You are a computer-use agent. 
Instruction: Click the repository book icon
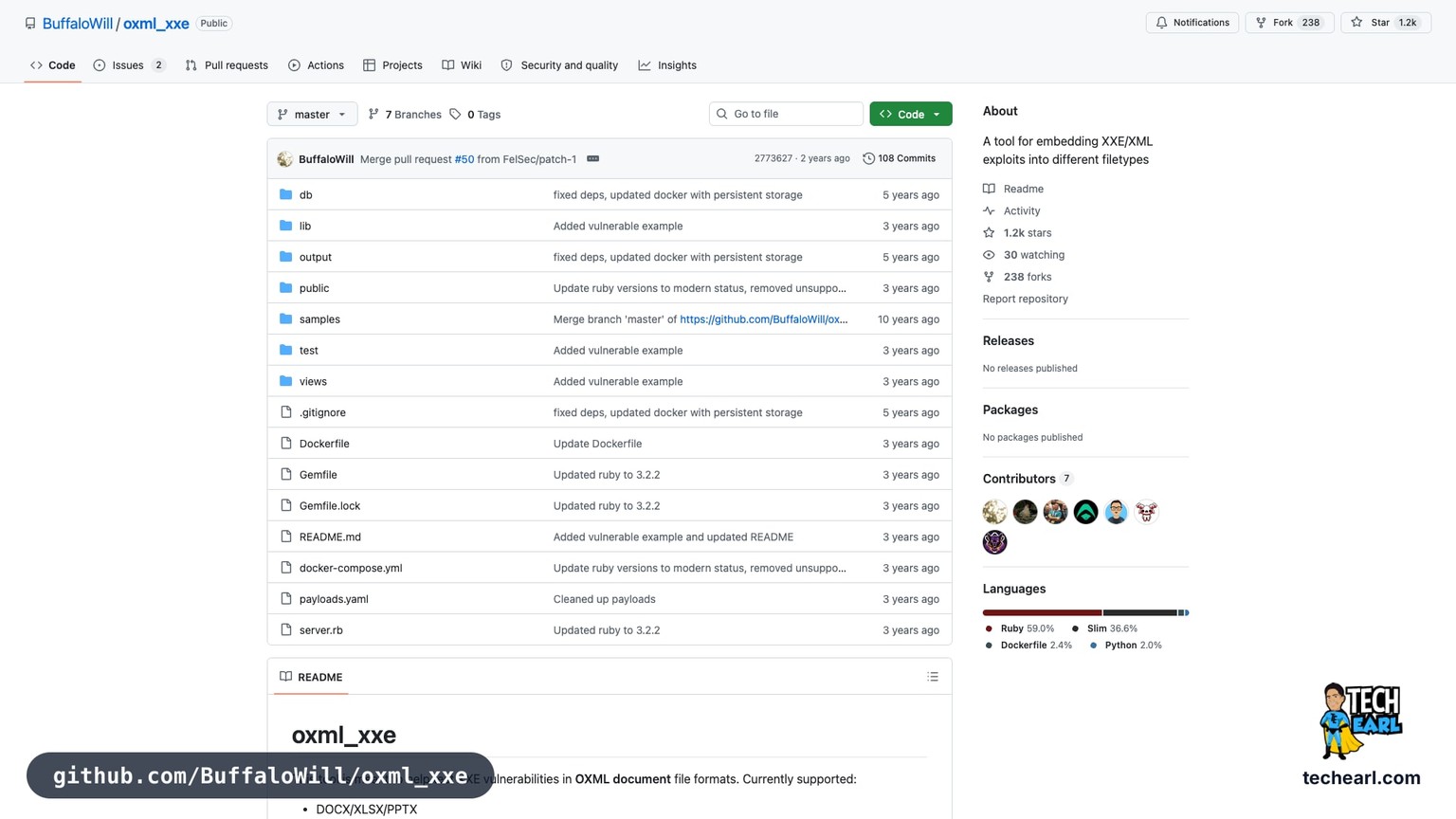click(30, 24)
